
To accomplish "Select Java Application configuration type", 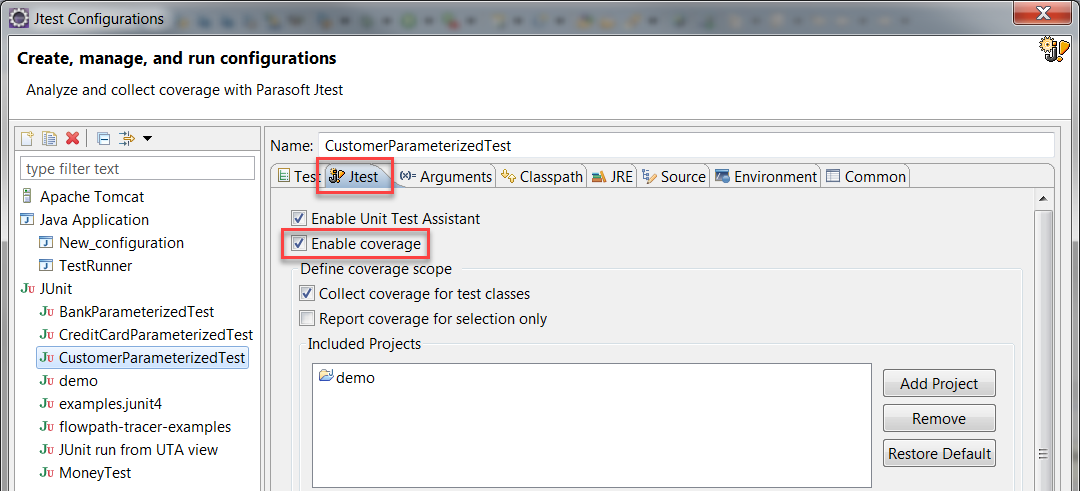I will (x=85, y=220).
